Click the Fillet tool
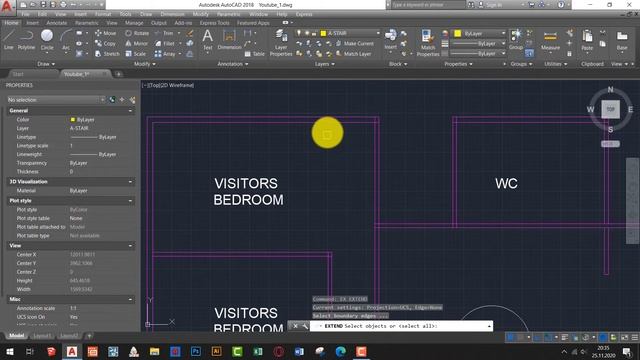This screenshot has width=640, height=360. pyautogui.click(x=165, y=43)
